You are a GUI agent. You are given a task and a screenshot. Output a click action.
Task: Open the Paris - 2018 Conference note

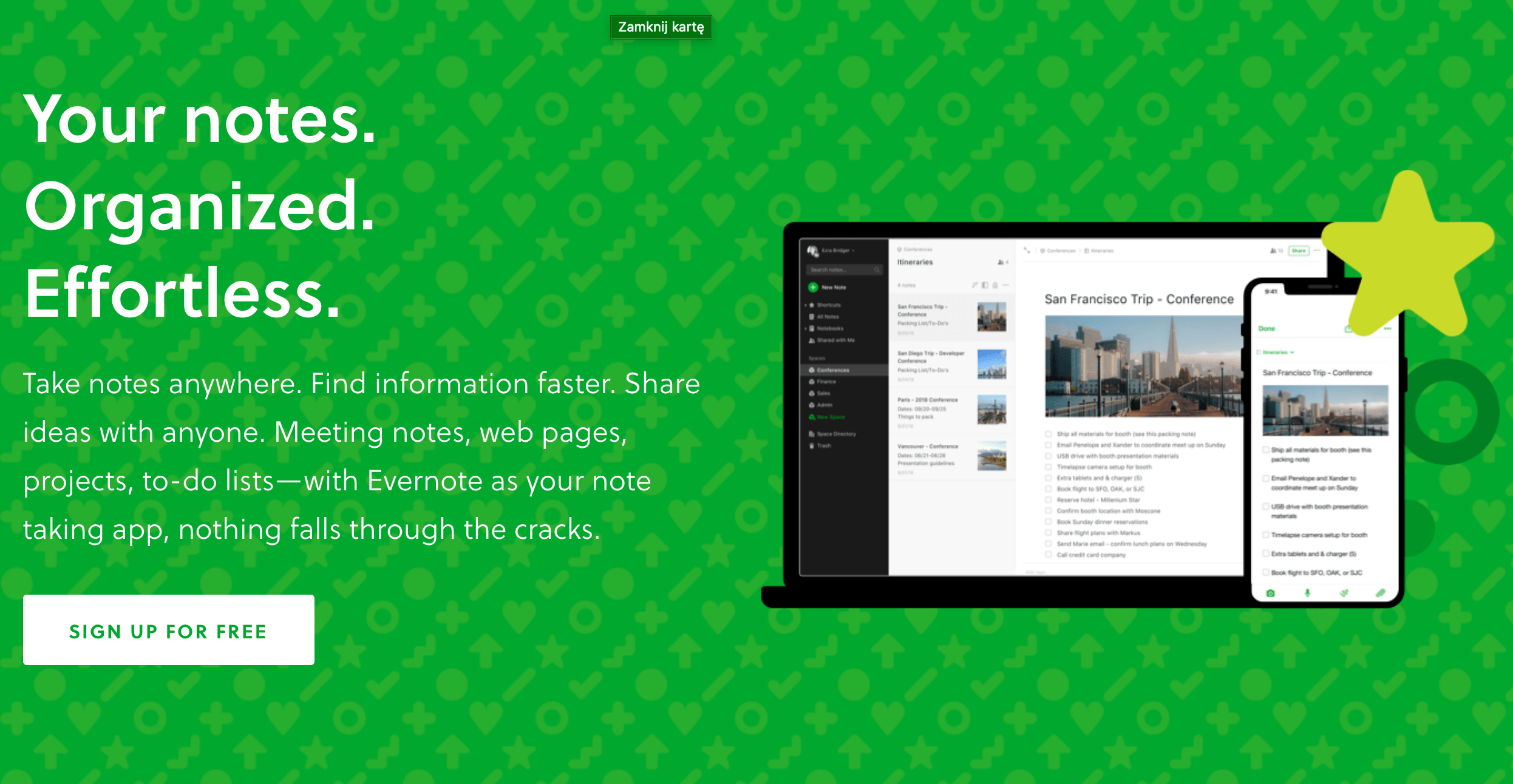coord(951,411)
